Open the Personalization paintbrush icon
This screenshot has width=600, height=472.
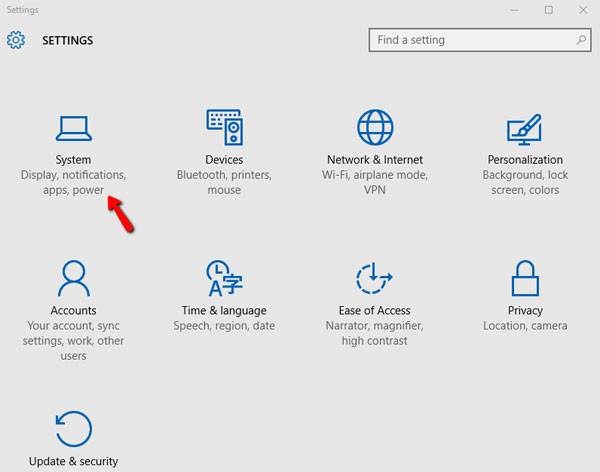pyautogui.click(x=525, y=129)
